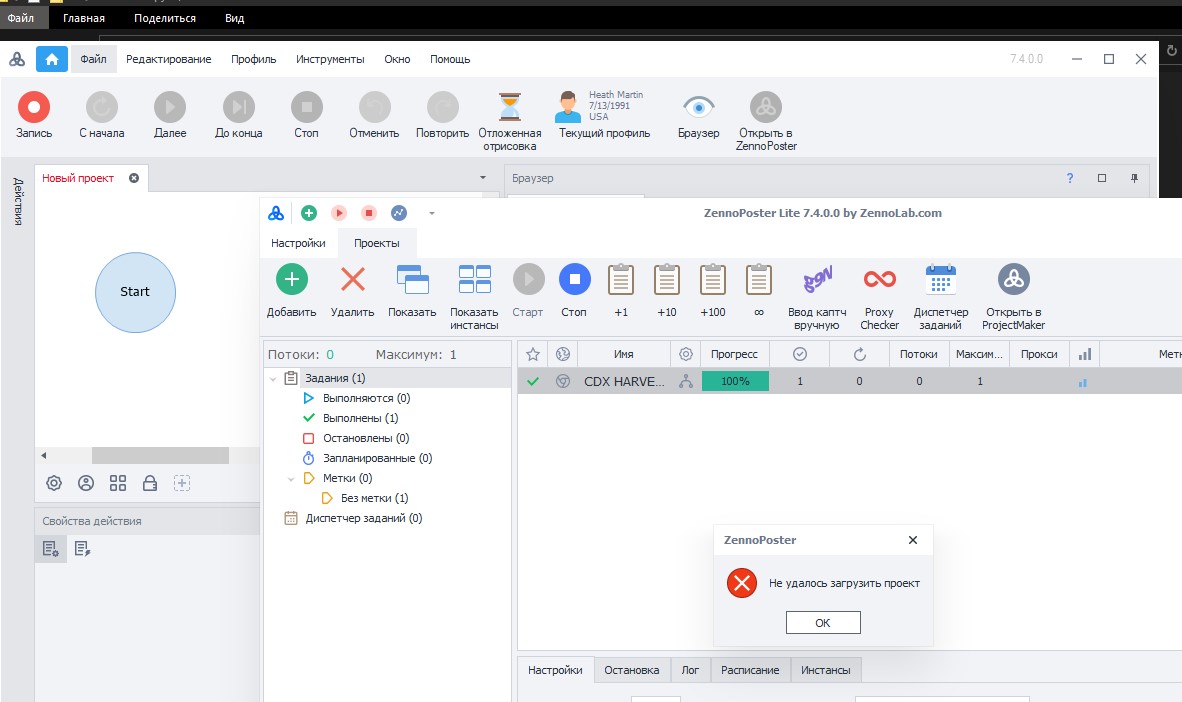This screenshot has width=1182, height=702.
Task: Click Открыть в ProjectMaker icon
Action: (1014, 279)
